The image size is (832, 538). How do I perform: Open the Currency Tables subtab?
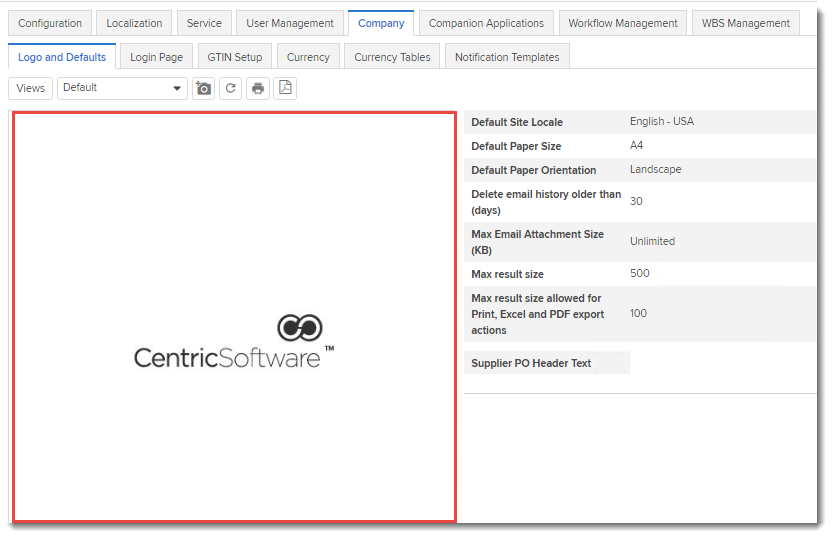click(392, 57)
